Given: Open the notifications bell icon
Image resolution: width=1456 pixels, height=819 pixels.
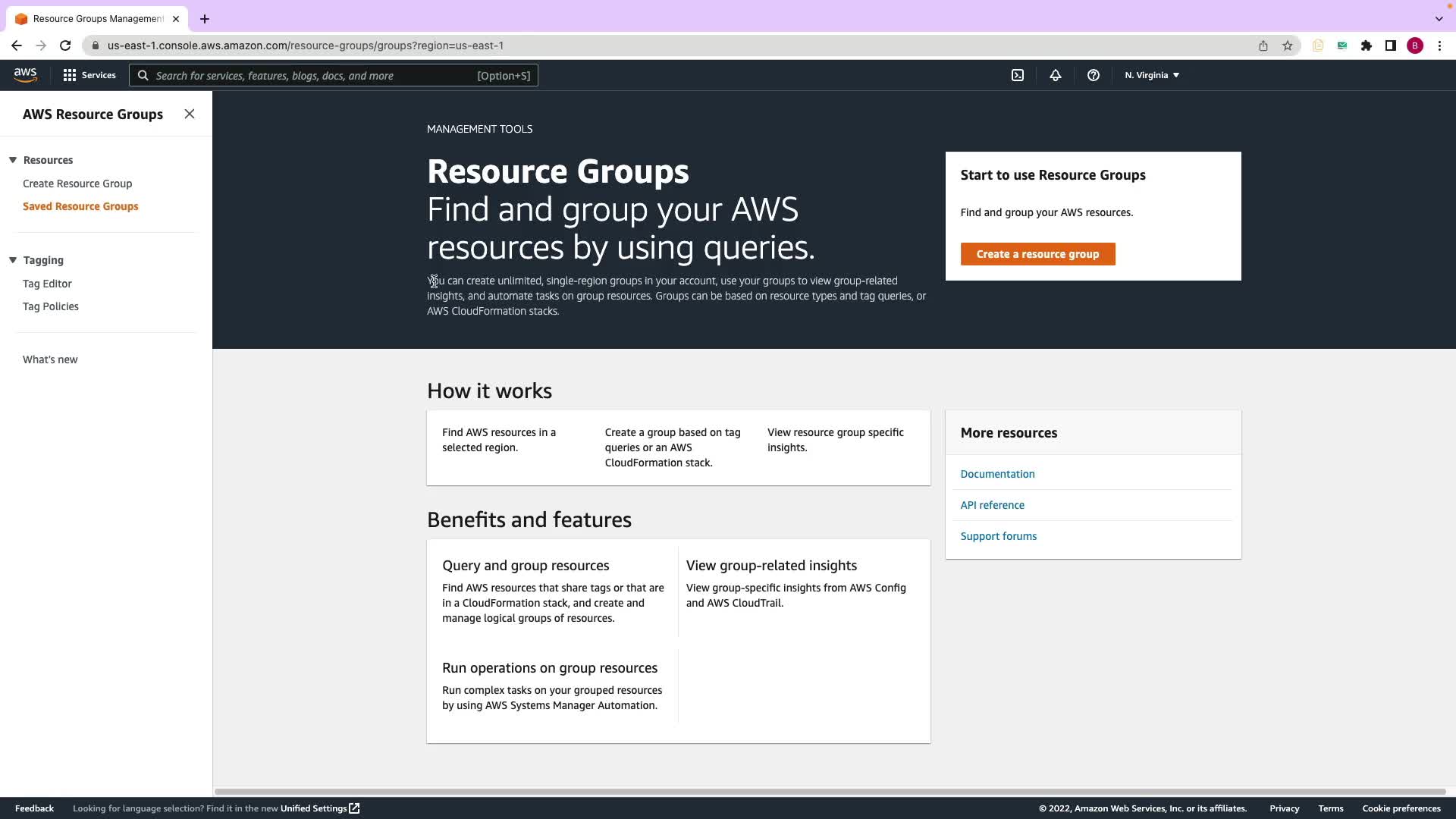Looking at the screenshot, I should pos(1055,75).
